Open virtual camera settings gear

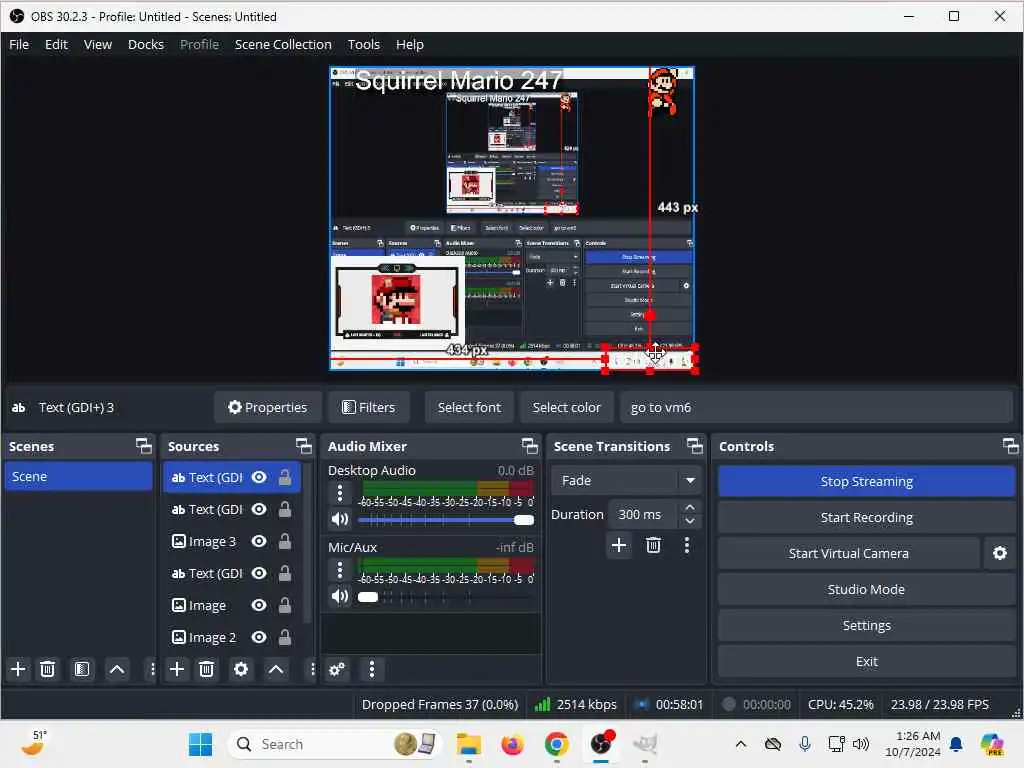(x=1000, y=553)
